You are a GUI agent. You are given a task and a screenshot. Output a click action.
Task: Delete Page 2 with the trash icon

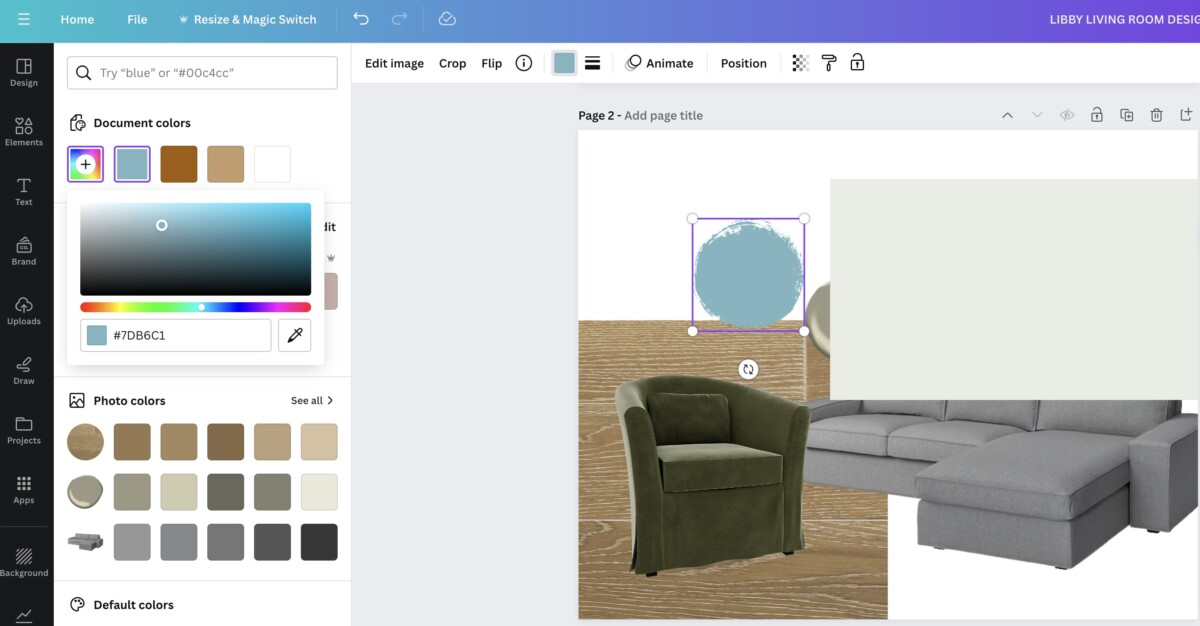pyautogui.click(x=1156, y=115)
